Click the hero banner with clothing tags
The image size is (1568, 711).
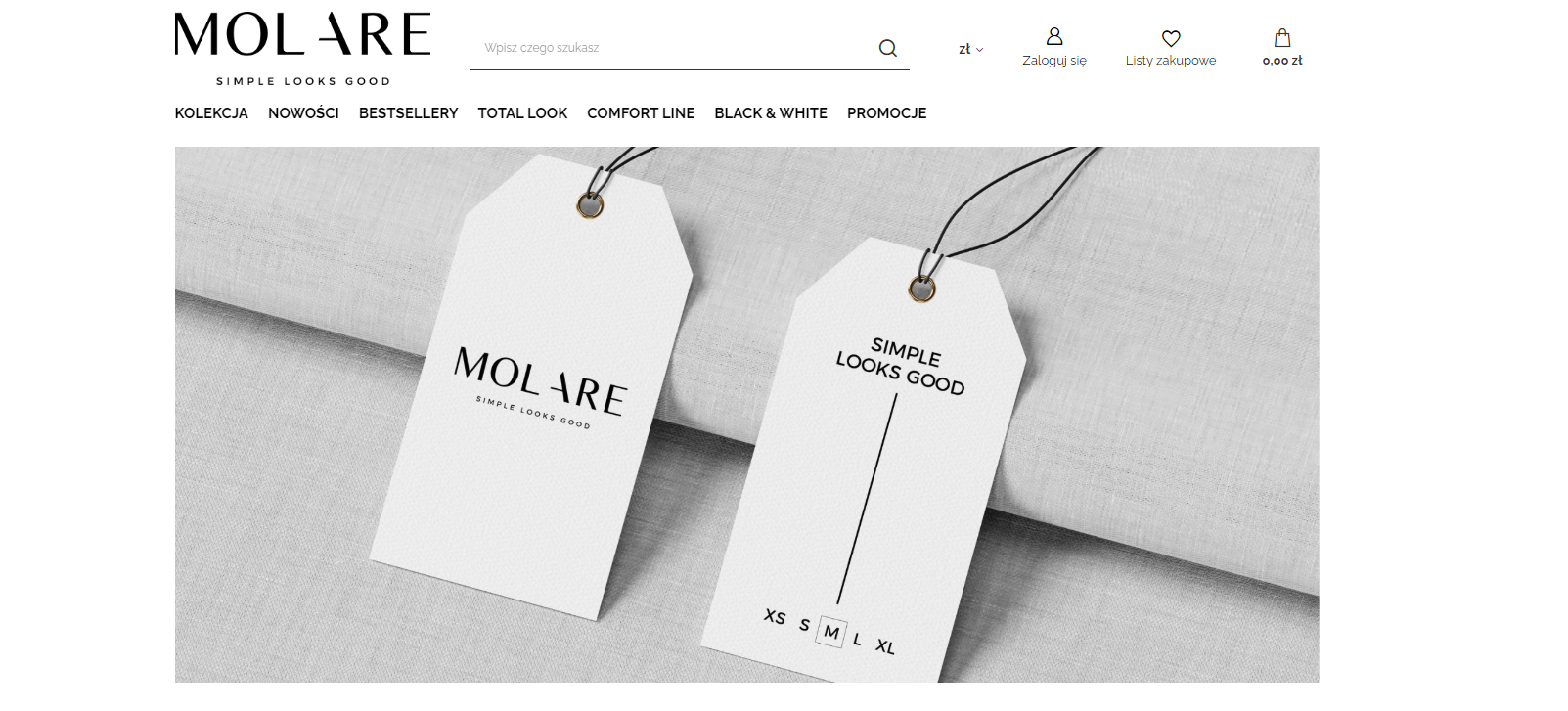click(746, 414)
